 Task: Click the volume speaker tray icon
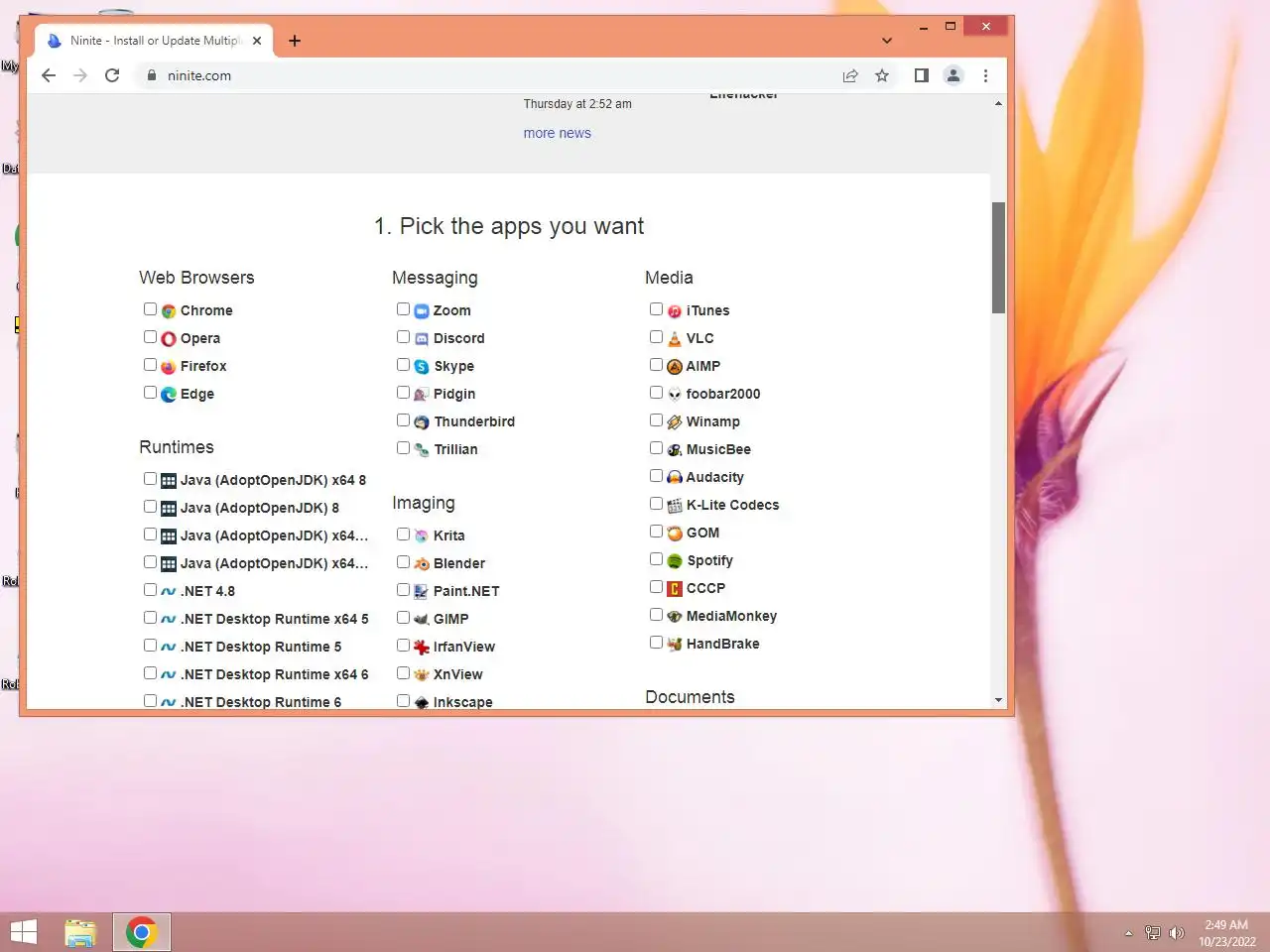click(1177, 933)
